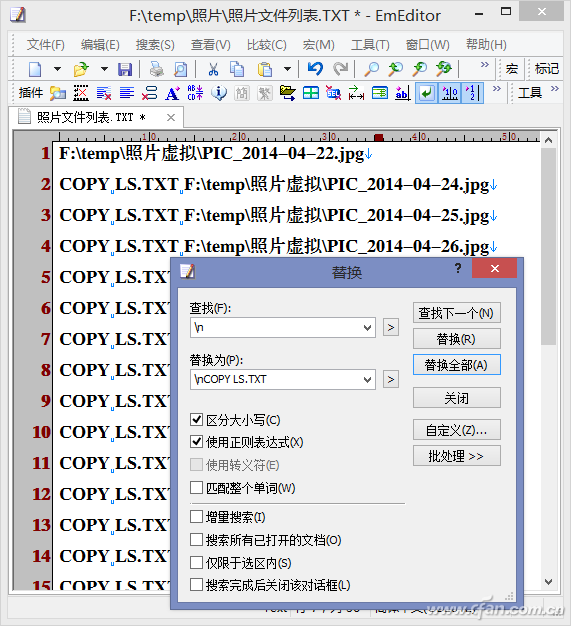Open Print Preview icon
The image size is (571, 626).
coord(180,69)
